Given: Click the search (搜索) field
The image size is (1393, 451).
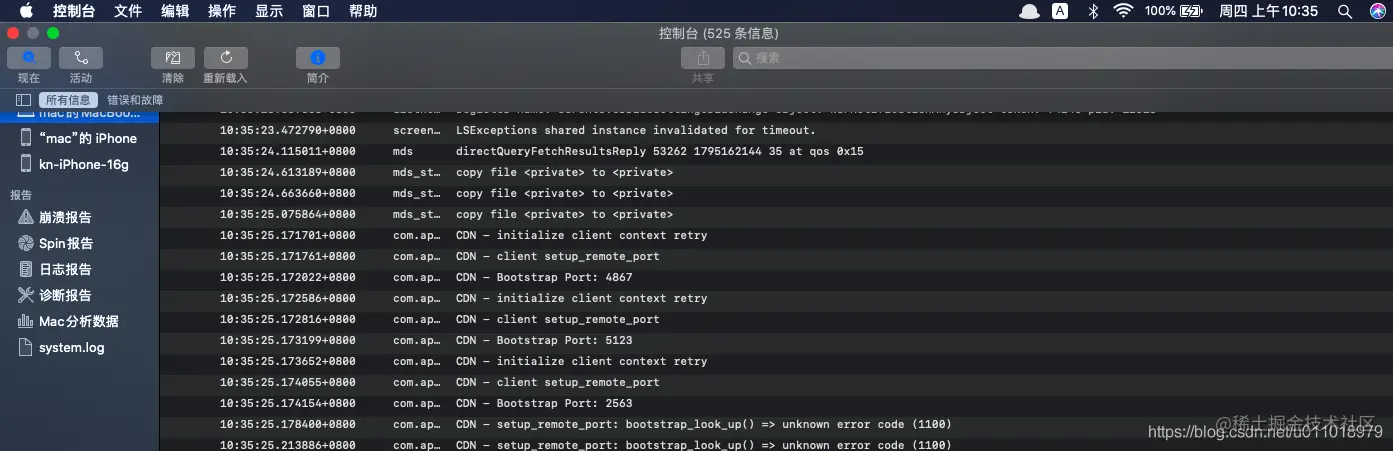Looking at the screenshot, I should coord(1062,58).
